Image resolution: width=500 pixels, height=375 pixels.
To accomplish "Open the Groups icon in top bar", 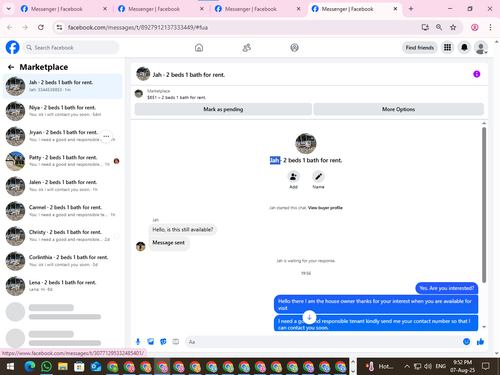I will click(294, 48).
